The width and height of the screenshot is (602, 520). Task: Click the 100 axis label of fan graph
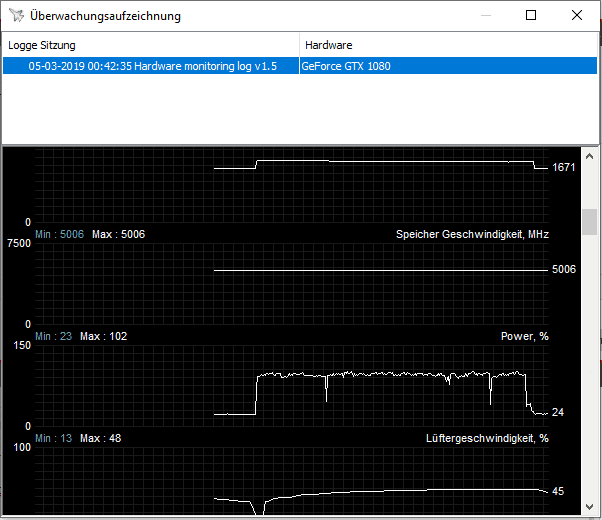(22, 447)
